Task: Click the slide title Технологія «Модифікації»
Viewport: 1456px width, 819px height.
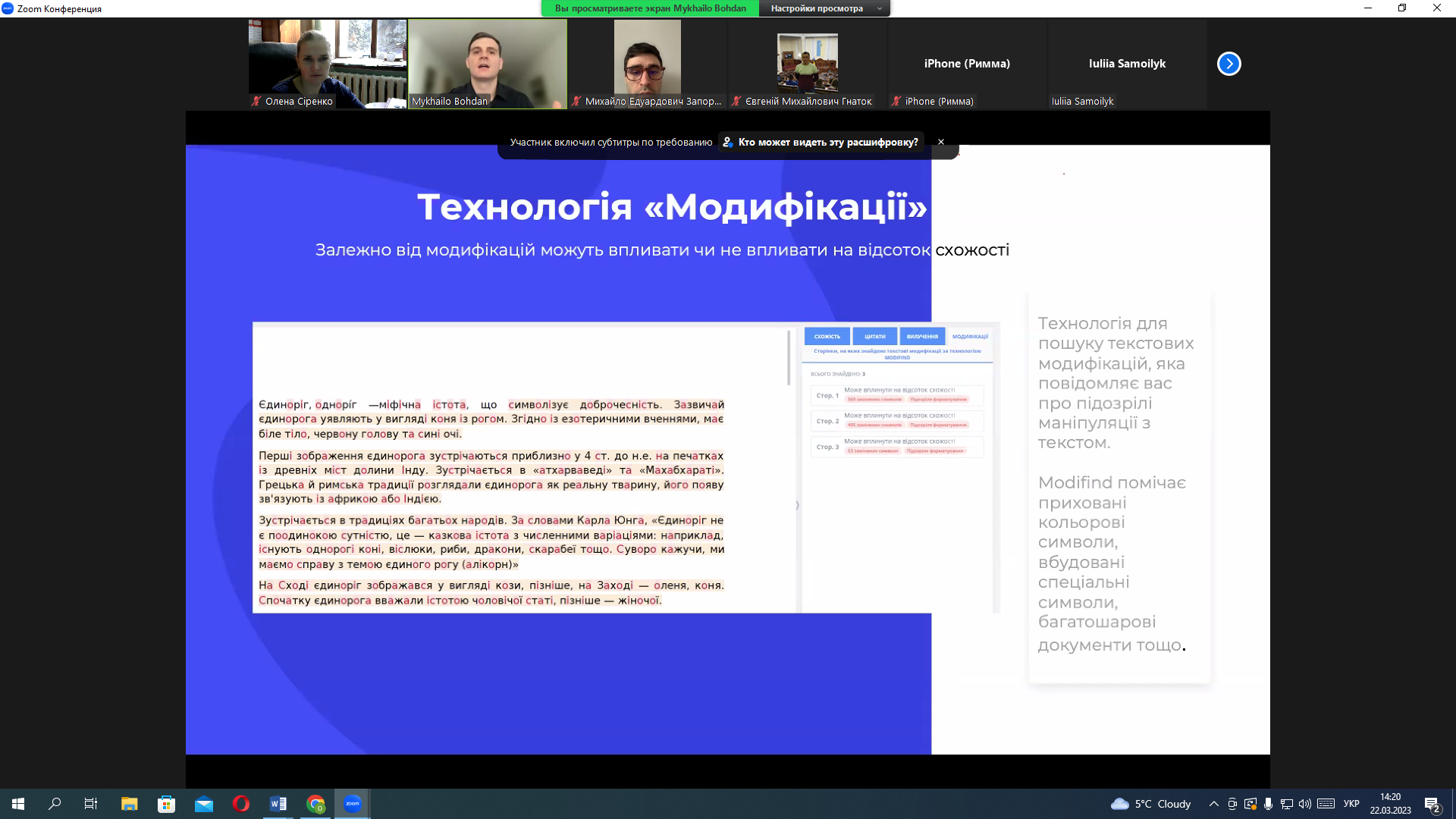Action: (672, 206)
